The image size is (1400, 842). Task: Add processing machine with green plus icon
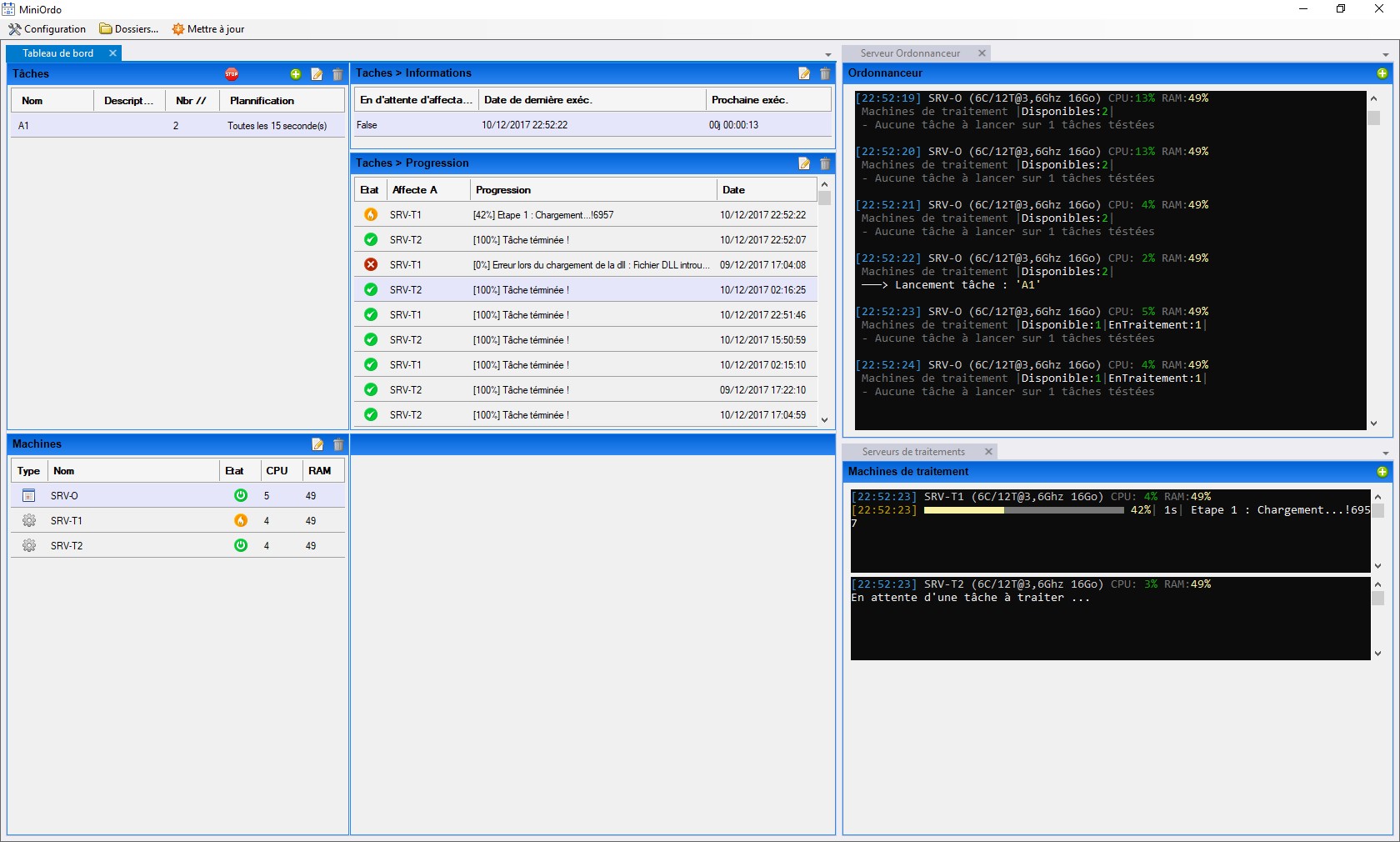1382,472
